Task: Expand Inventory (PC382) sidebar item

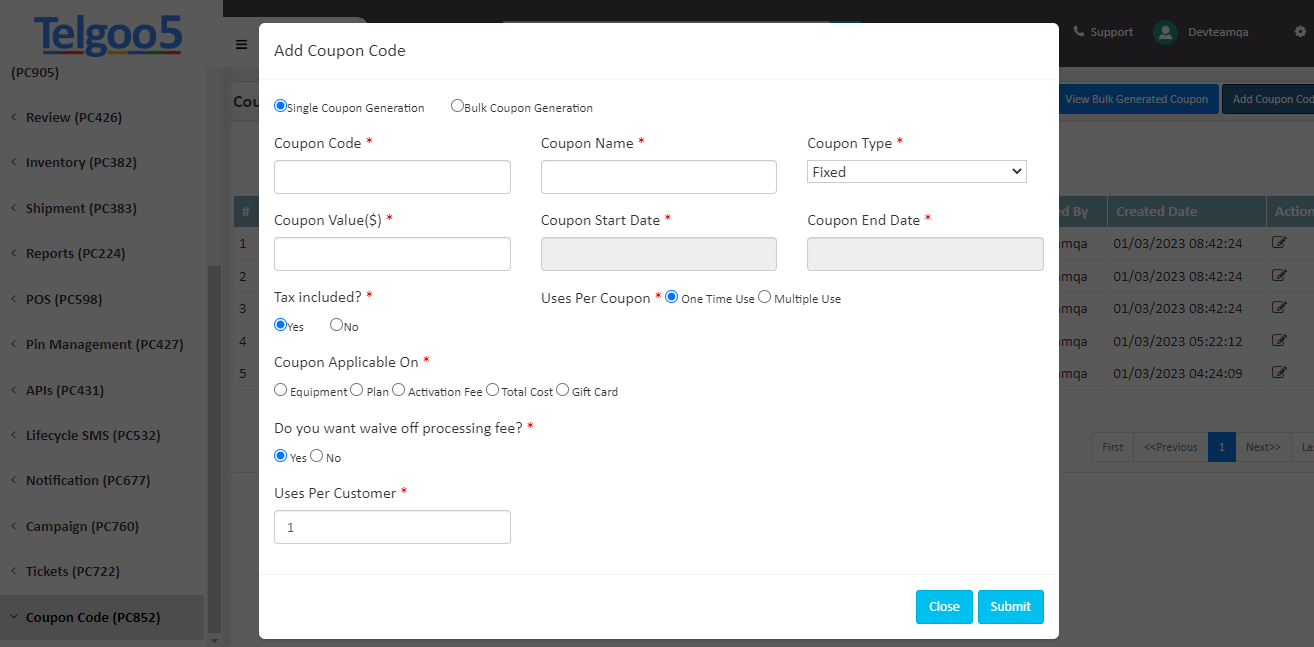Action: click(81, 162)
